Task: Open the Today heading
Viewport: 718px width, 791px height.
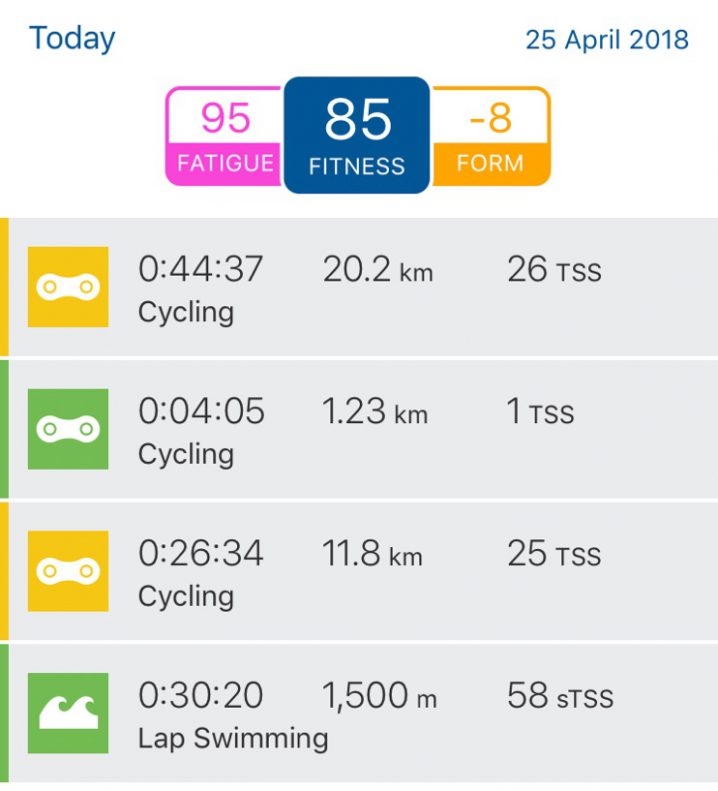Action: pyautogui.click(x=72, y=39)
